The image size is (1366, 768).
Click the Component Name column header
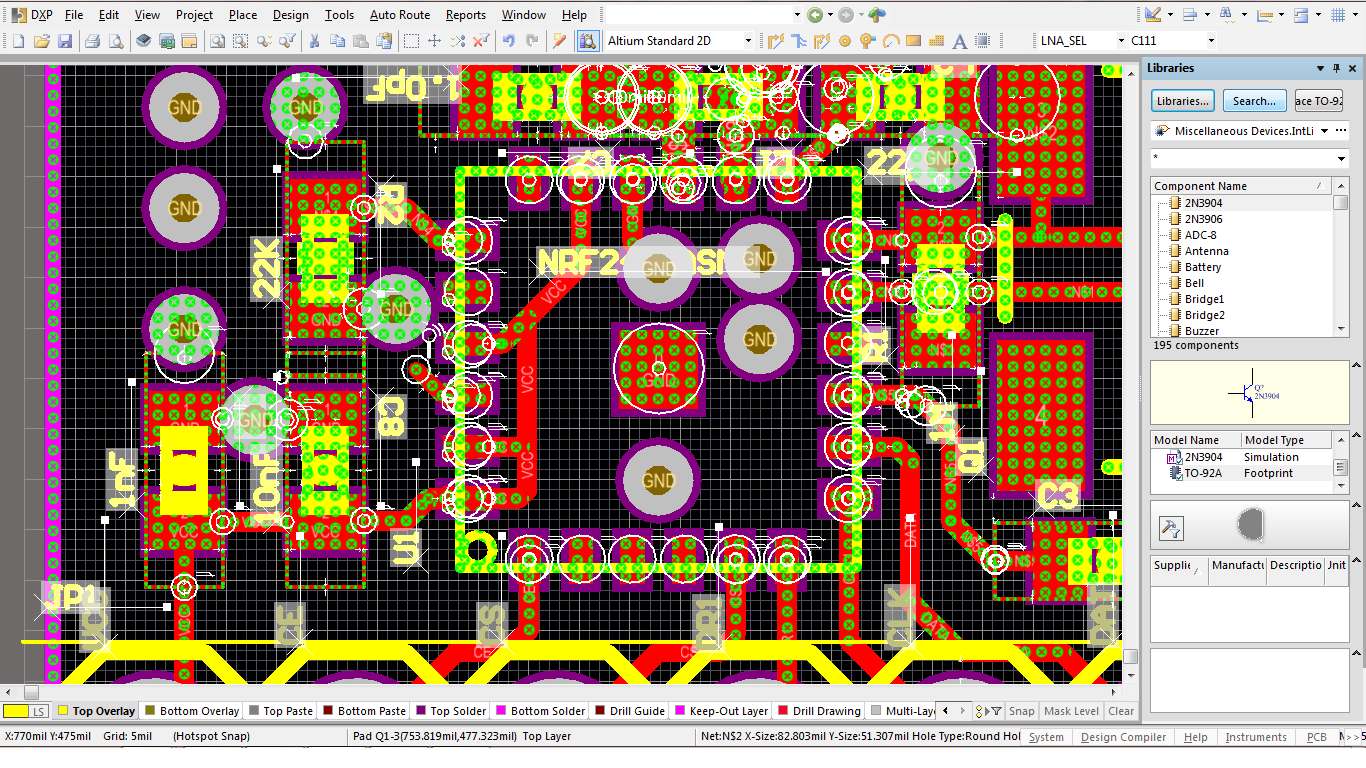coord(1240,186)
